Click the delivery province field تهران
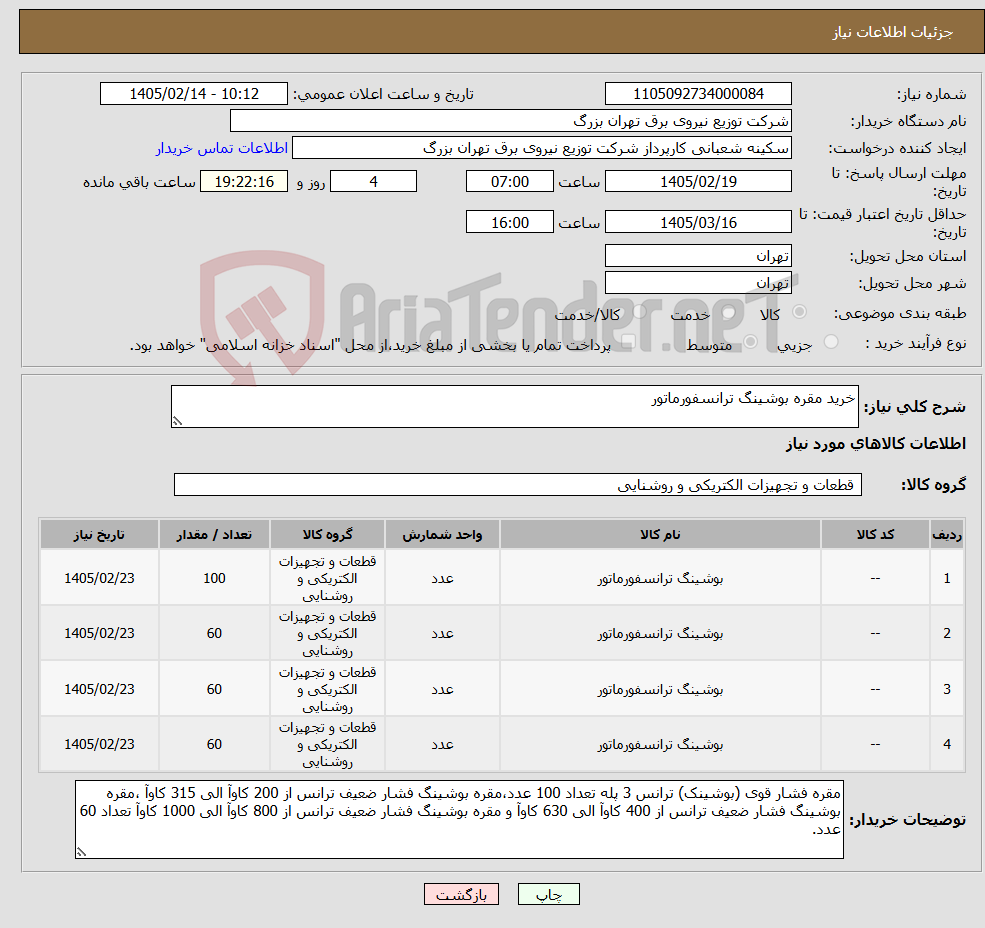The width and height of the screenshot is (985, 928). [x=698, y=256]
